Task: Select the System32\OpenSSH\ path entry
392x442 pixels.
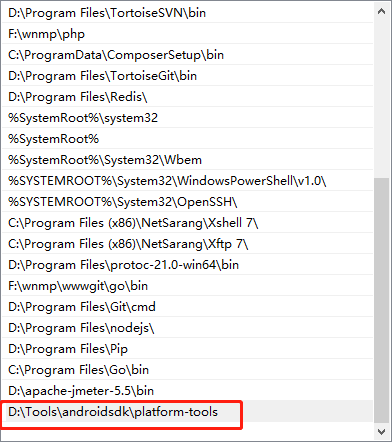Action: click(x=187, y=202)
